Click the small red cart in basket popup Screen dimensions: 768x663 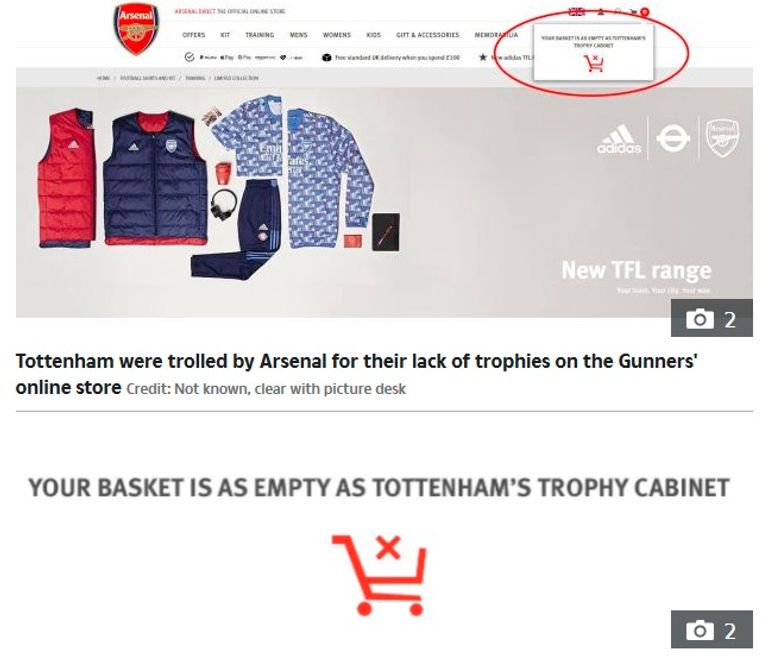pyautogui.click(x=594, y=64)
